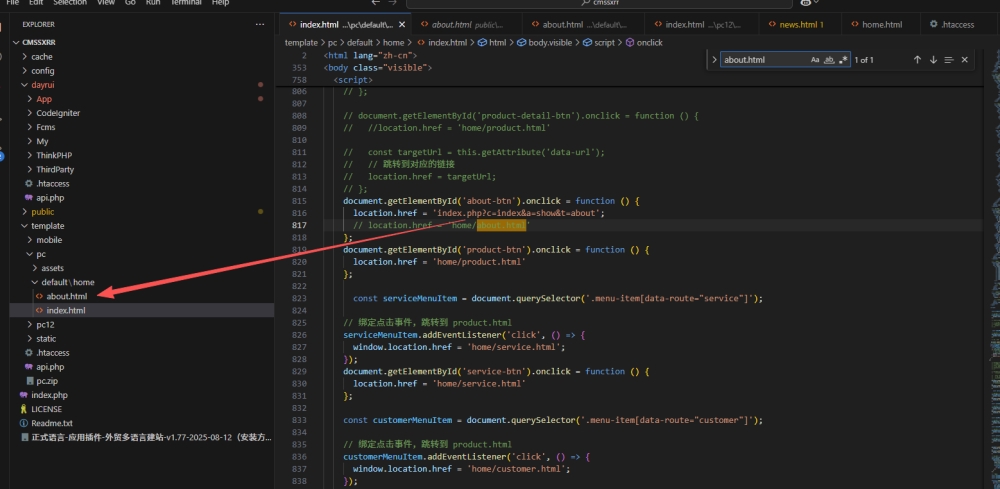Click the index.php file icon in Explorer
1000x489 pixels.
click(24, 395)
